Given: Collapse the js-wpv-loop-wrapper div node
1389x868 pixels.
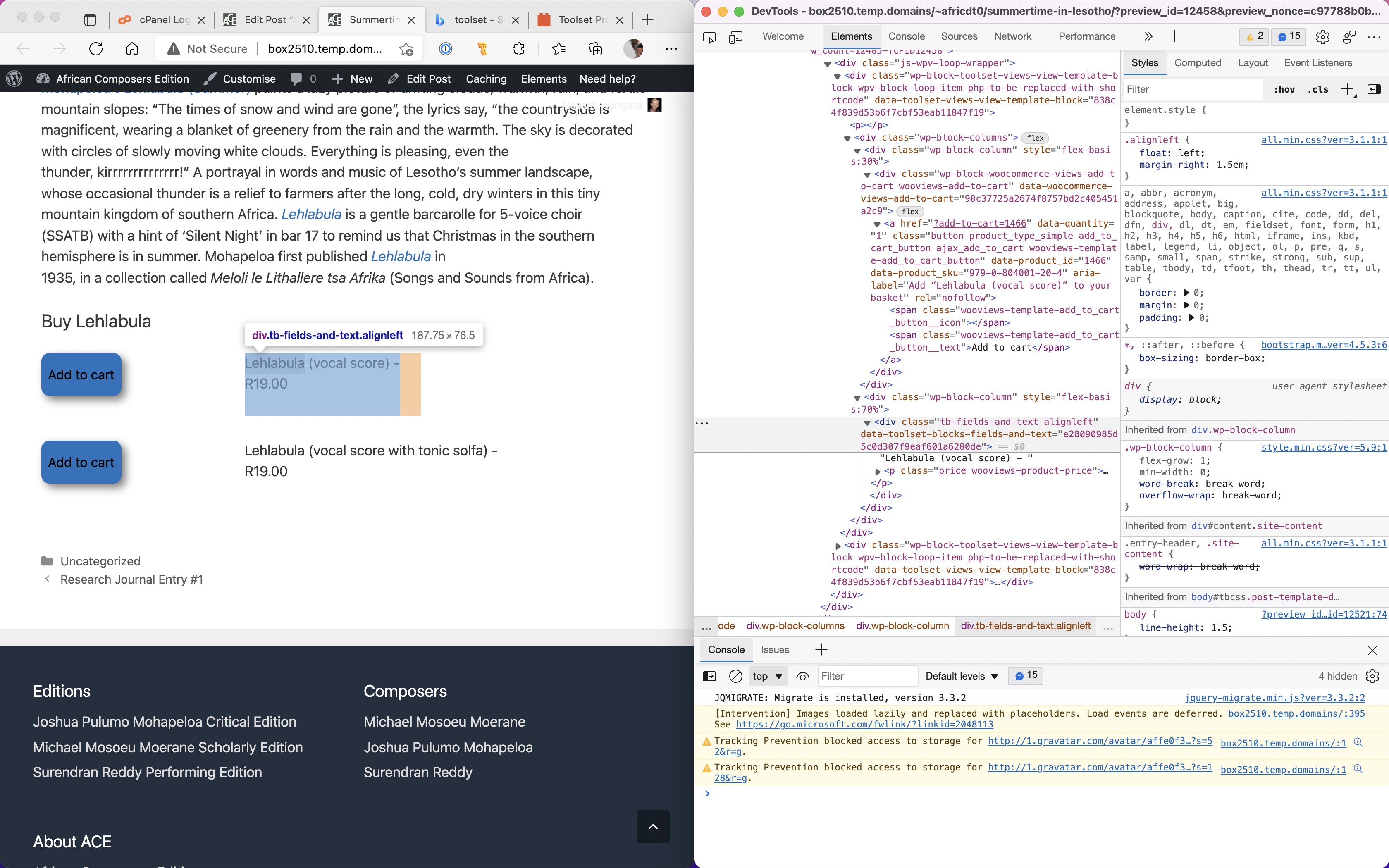Looking at the screenshot, I should (x=827, y=64).
